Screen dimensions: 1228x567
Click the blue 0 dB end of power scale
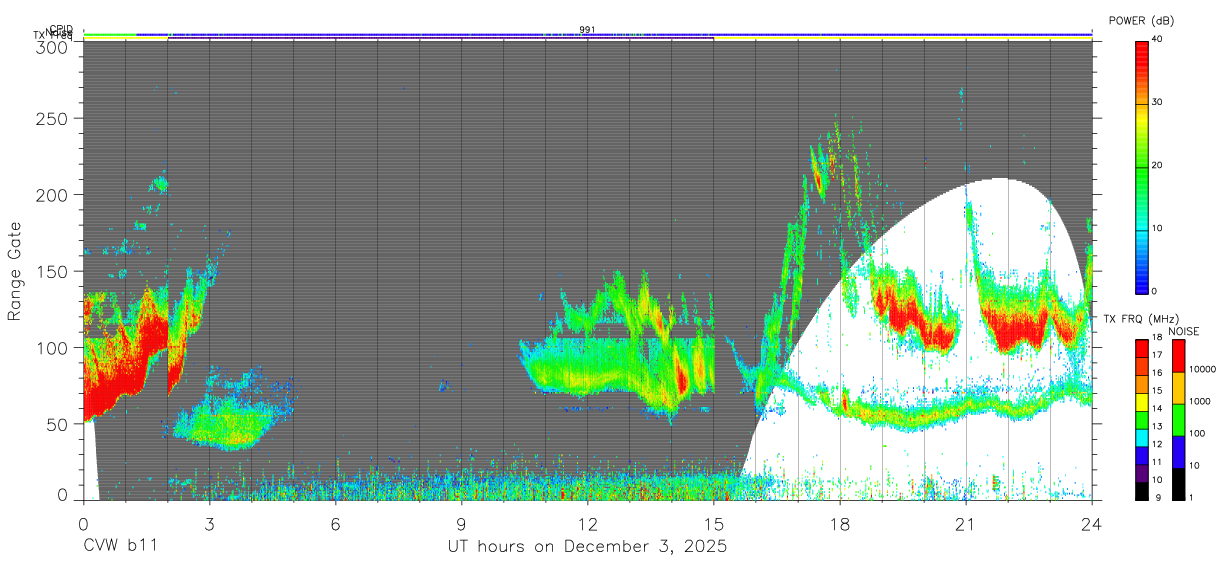(1142, 285)
